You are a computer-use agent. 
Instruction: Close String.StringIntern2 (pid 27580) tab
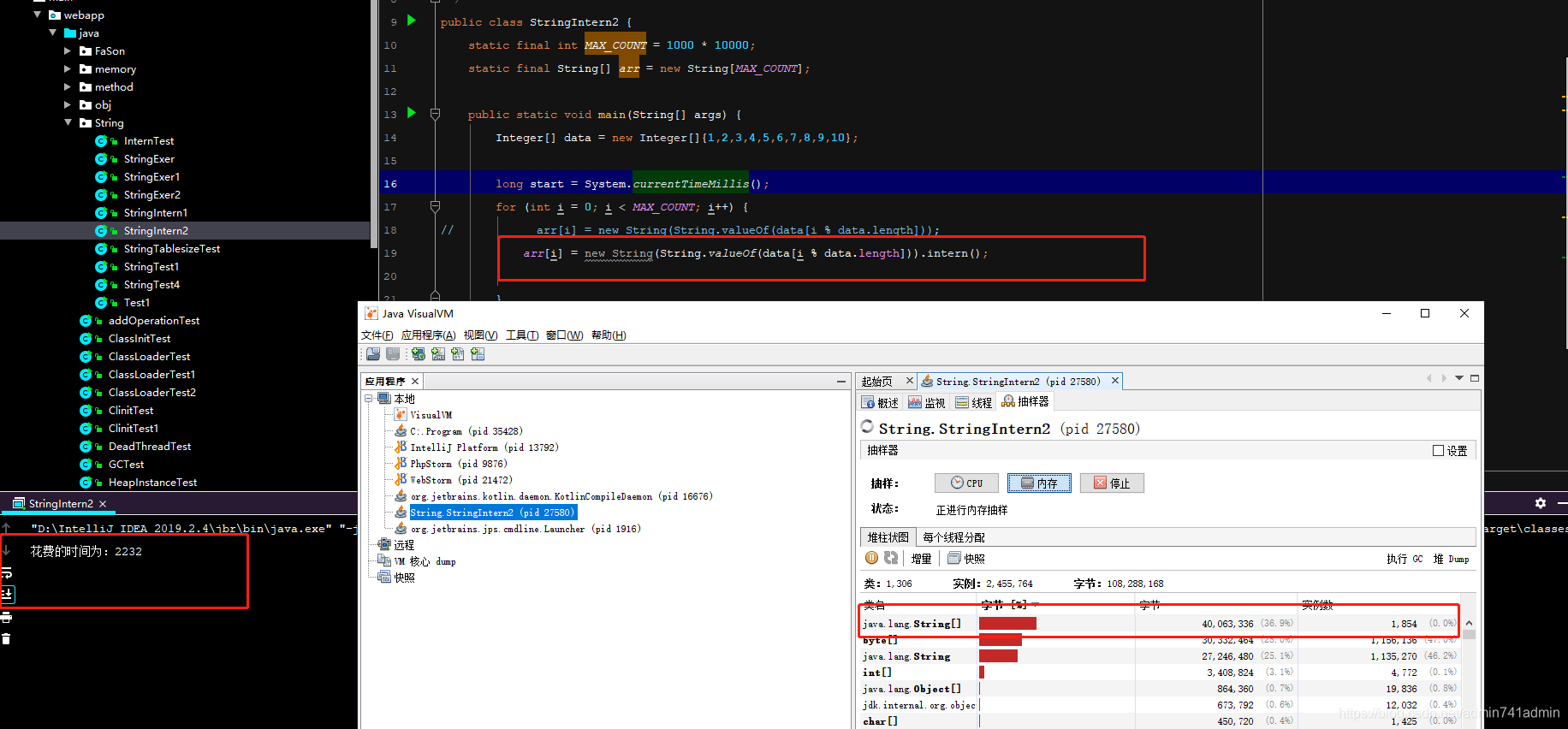(1114, 381)
